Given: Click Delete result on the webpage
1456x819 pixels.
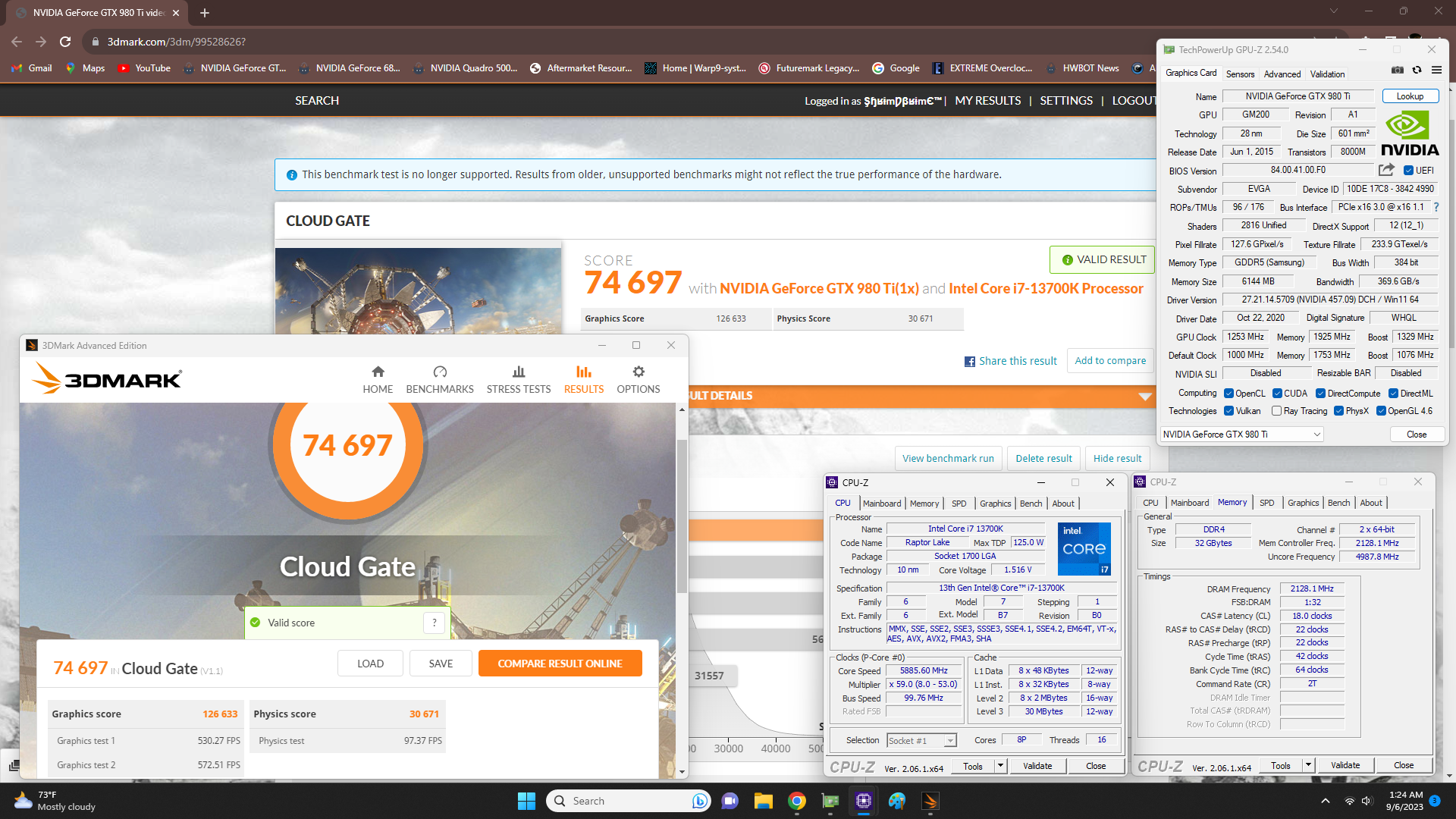Looking at the screenshot, I should 1043,459.
